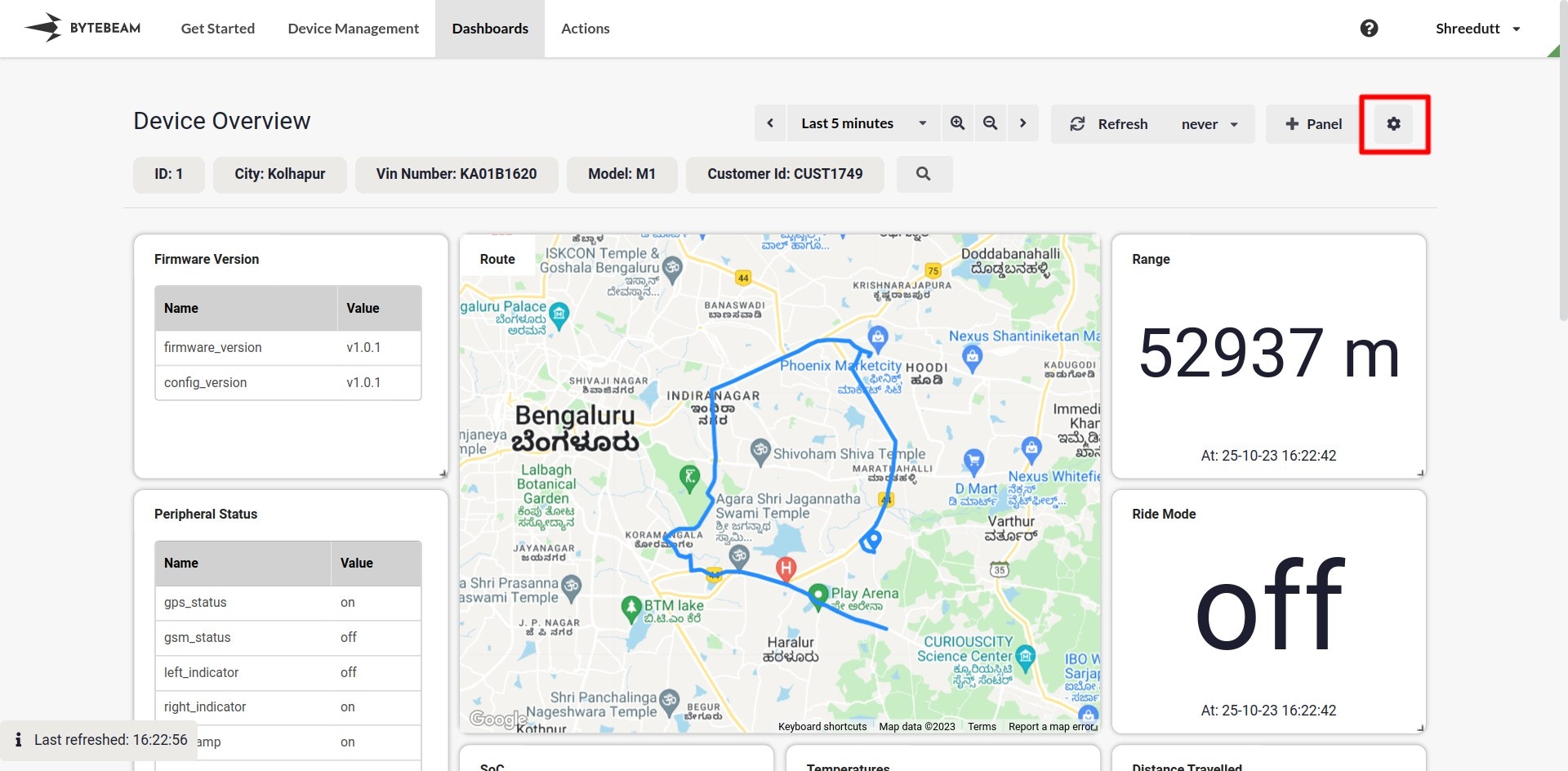Image resolution: width=1568 pixels, height=771 pixels.
Task: Click the firmware_version row name
Action: (x=212, y=347)
